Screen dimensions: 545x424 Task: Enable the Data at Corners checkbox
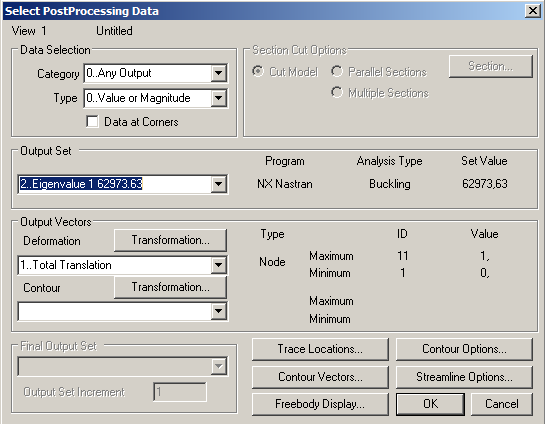pyautogui.click(x=92, y=122)
